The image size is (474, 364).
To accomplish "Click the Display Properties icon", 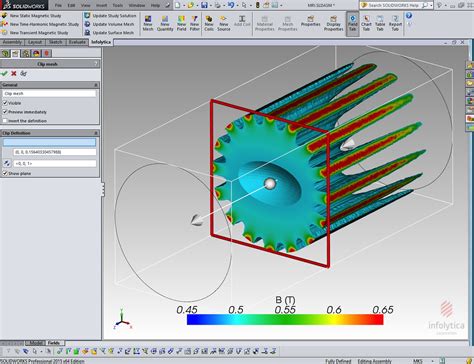I will [x=334, y=23].
